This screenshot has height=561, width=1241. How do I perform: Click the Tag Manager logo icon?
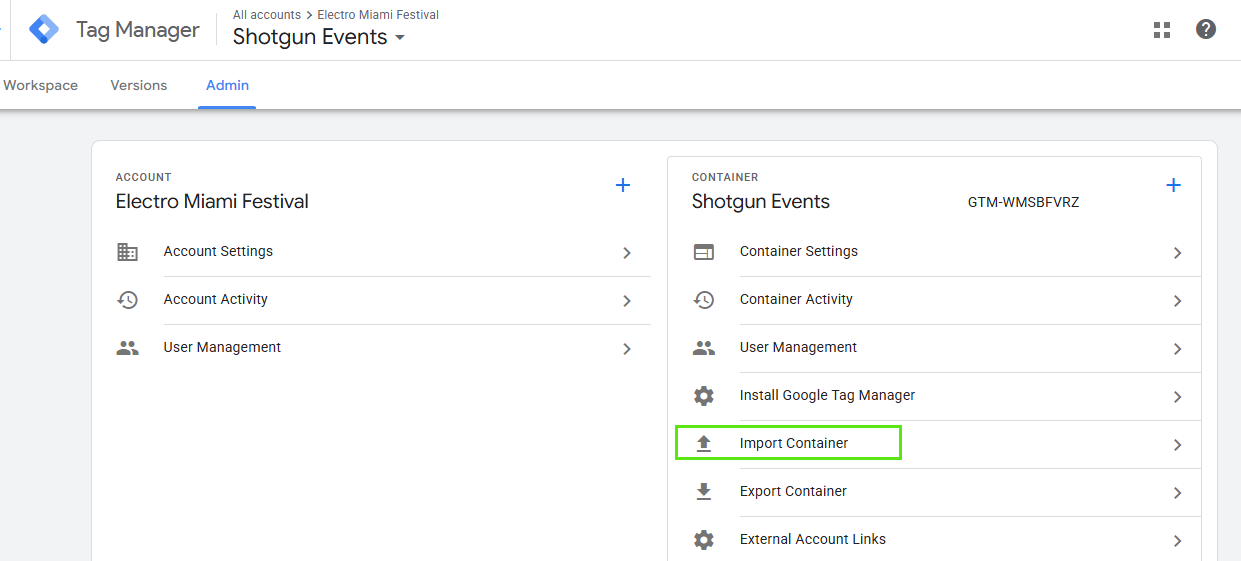click(x=44, y=30)
